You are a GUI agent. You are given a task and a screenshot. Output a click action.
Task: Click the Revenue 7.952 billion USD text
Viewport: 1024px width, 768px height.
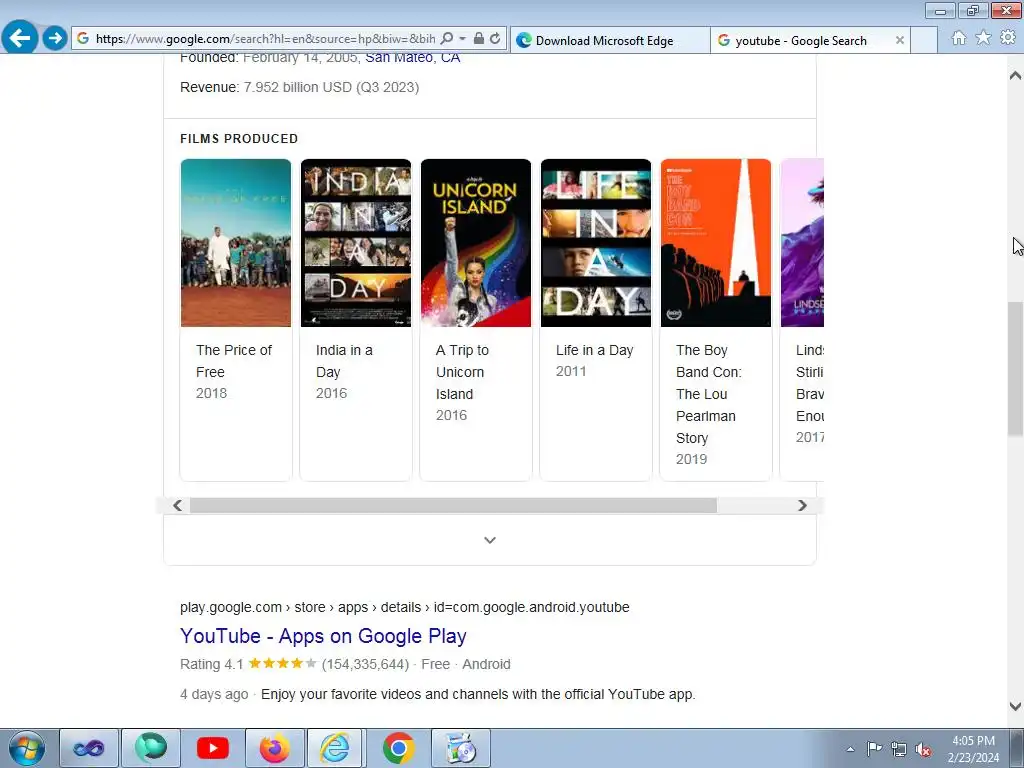click(300, 88)
